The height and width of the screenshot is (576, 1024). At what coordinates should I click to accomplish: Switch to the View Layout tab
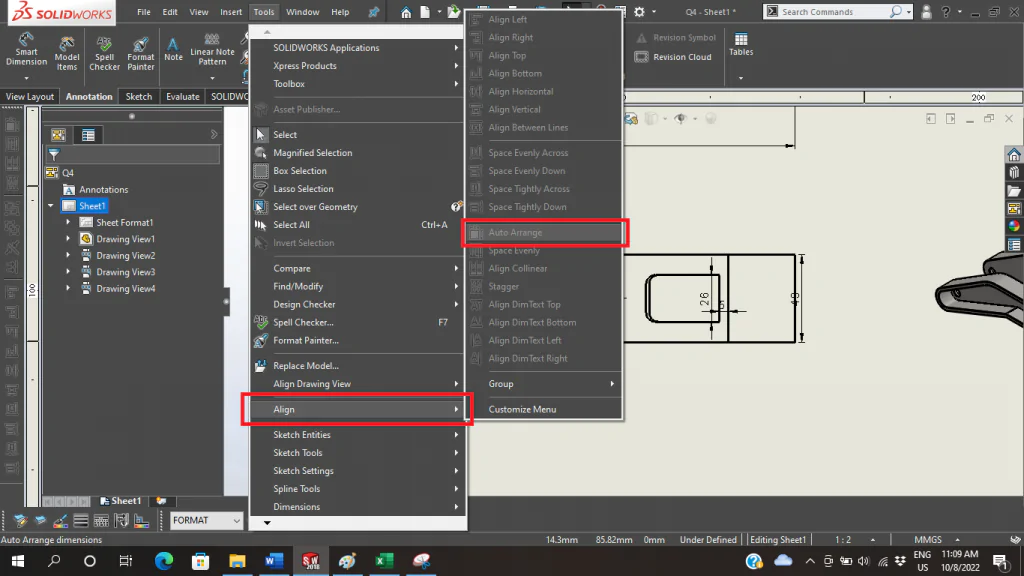pos(30,97)
